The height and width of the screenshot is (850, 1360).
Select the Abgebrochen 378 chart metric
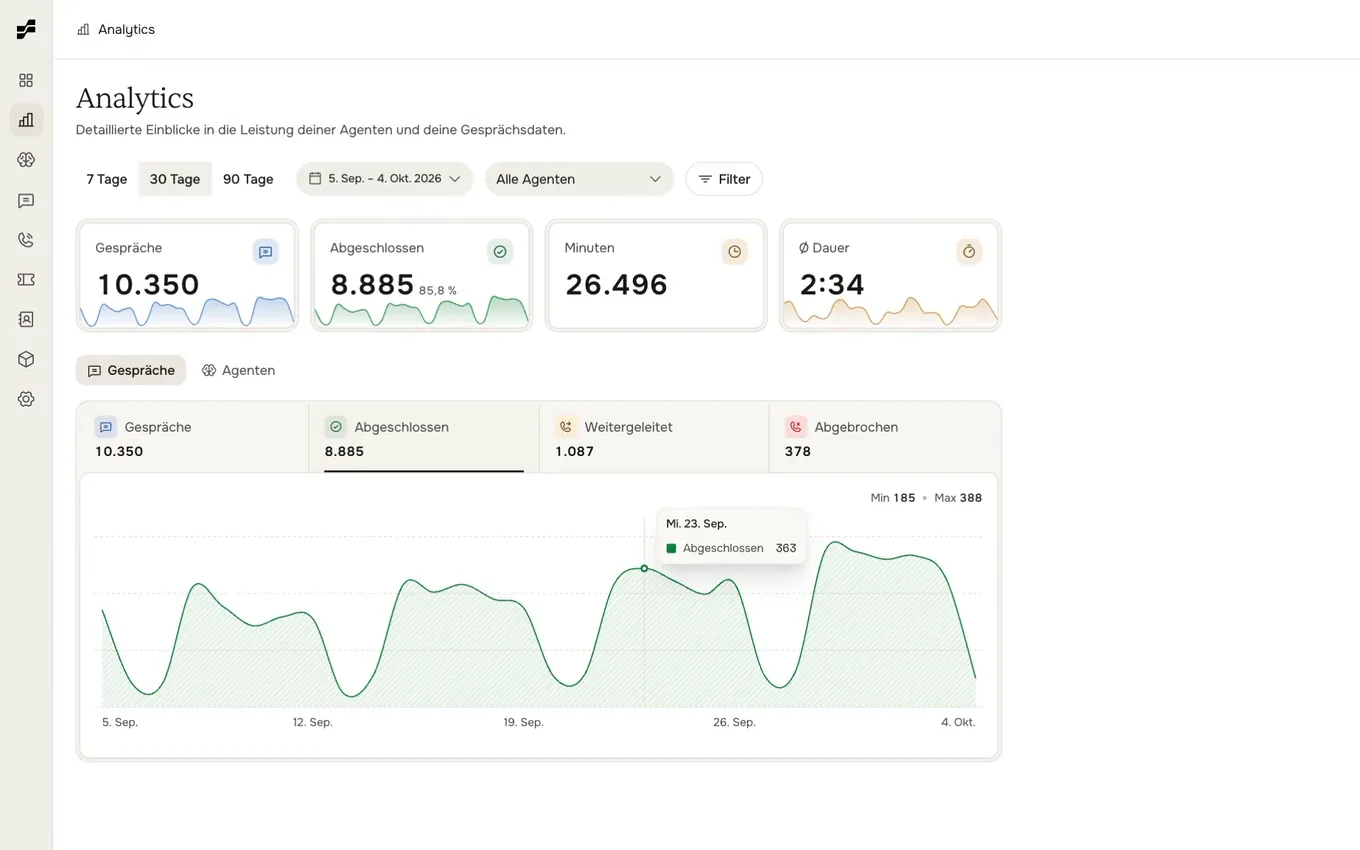pyautogui.click(x=884, y=438)
